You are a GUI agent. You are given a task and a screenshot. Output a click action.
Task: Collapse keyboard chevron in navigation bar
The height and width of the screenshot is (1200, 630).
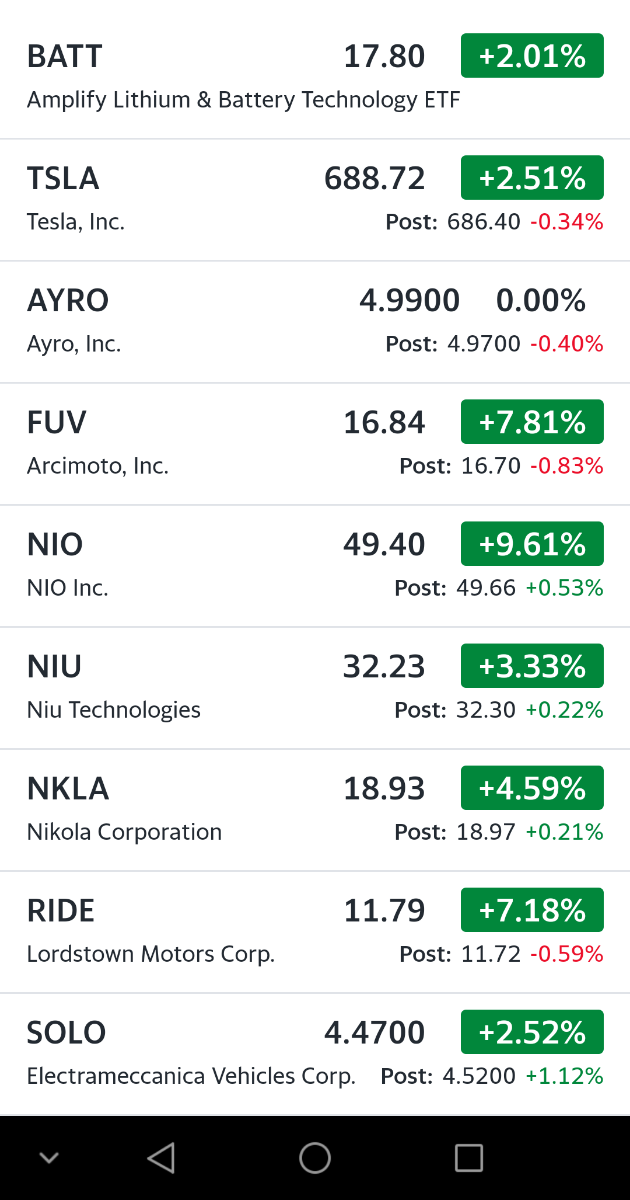coord(49,1158)
